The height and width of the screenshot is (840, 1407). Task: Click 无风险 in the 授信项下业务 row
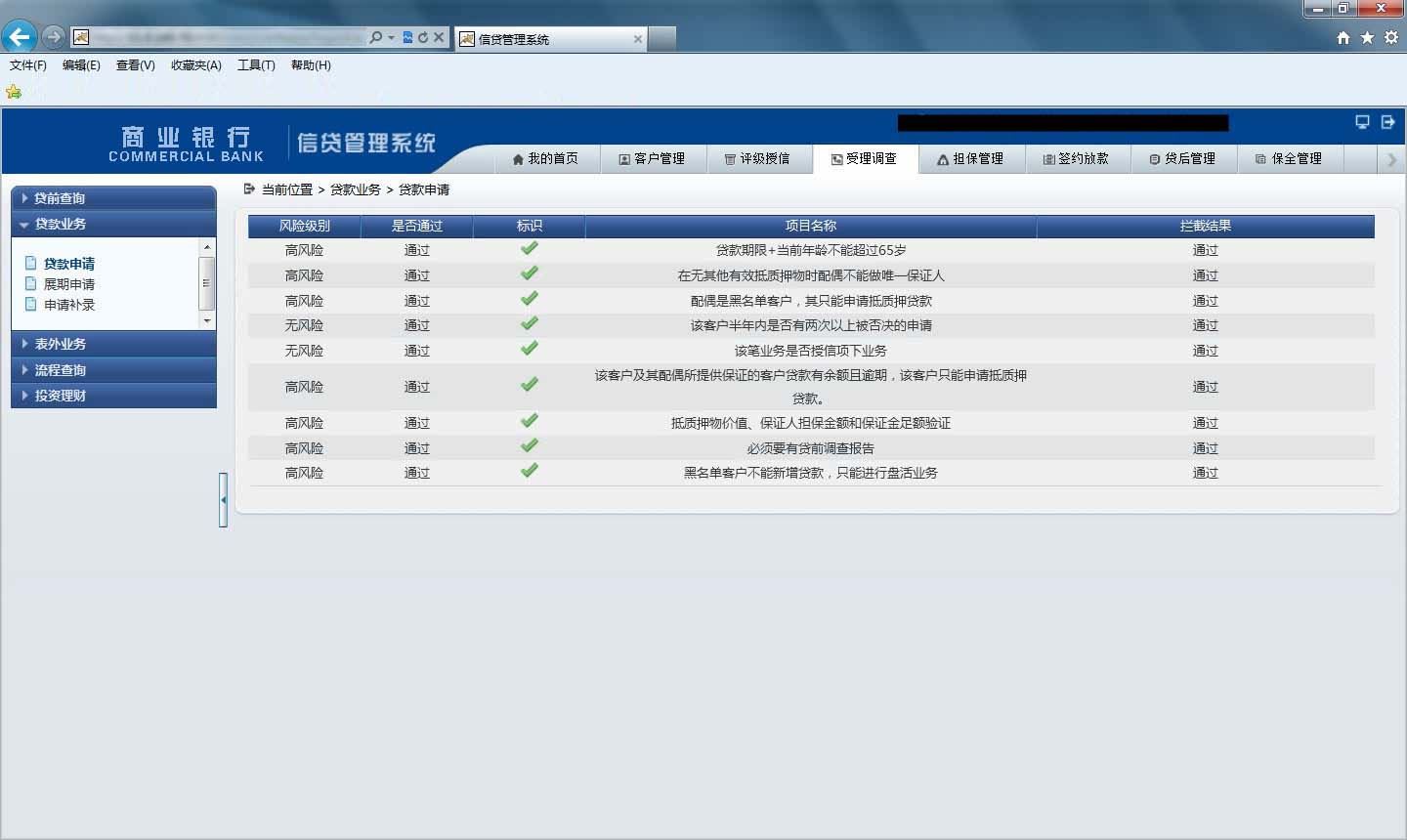pos(304,351)
